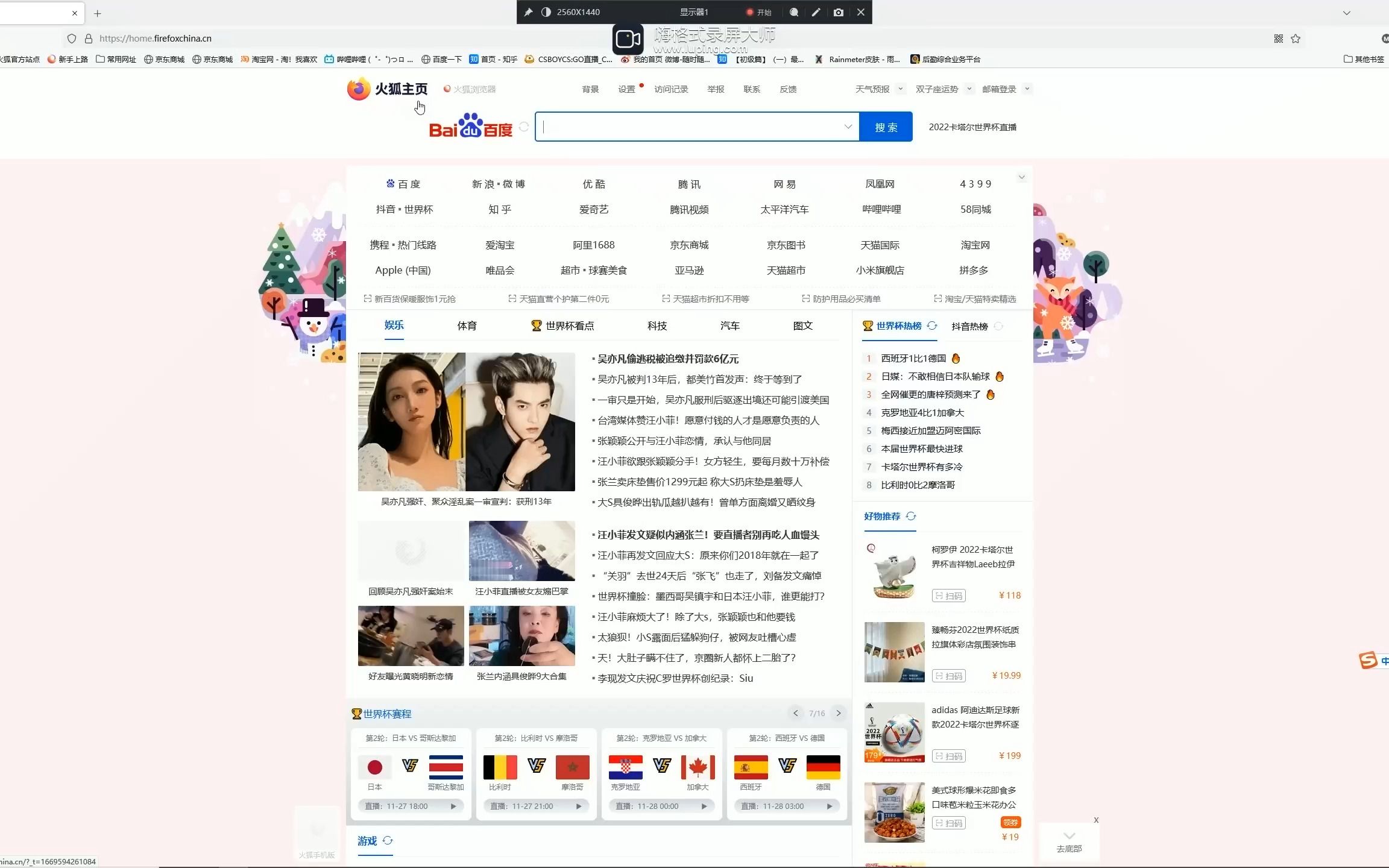Screen dimensions: 1389x868
Task: Click the 搜索 search button
Action: point(886,127)
